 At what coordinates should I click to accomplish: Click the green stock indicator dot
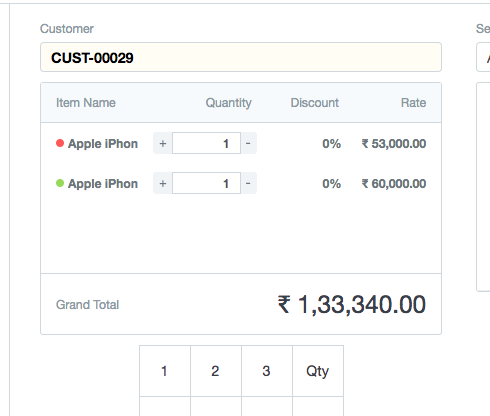tap(60, 183)
